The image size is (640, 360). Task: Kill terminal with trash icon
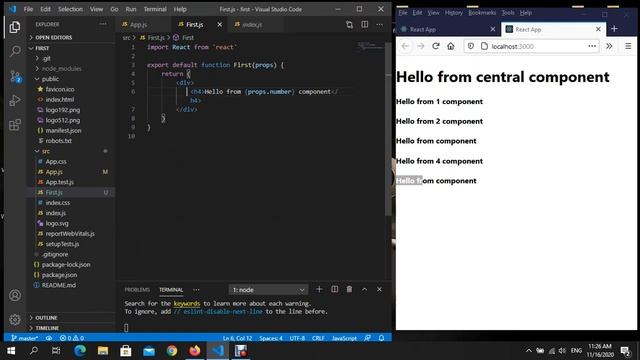point(349,289)
